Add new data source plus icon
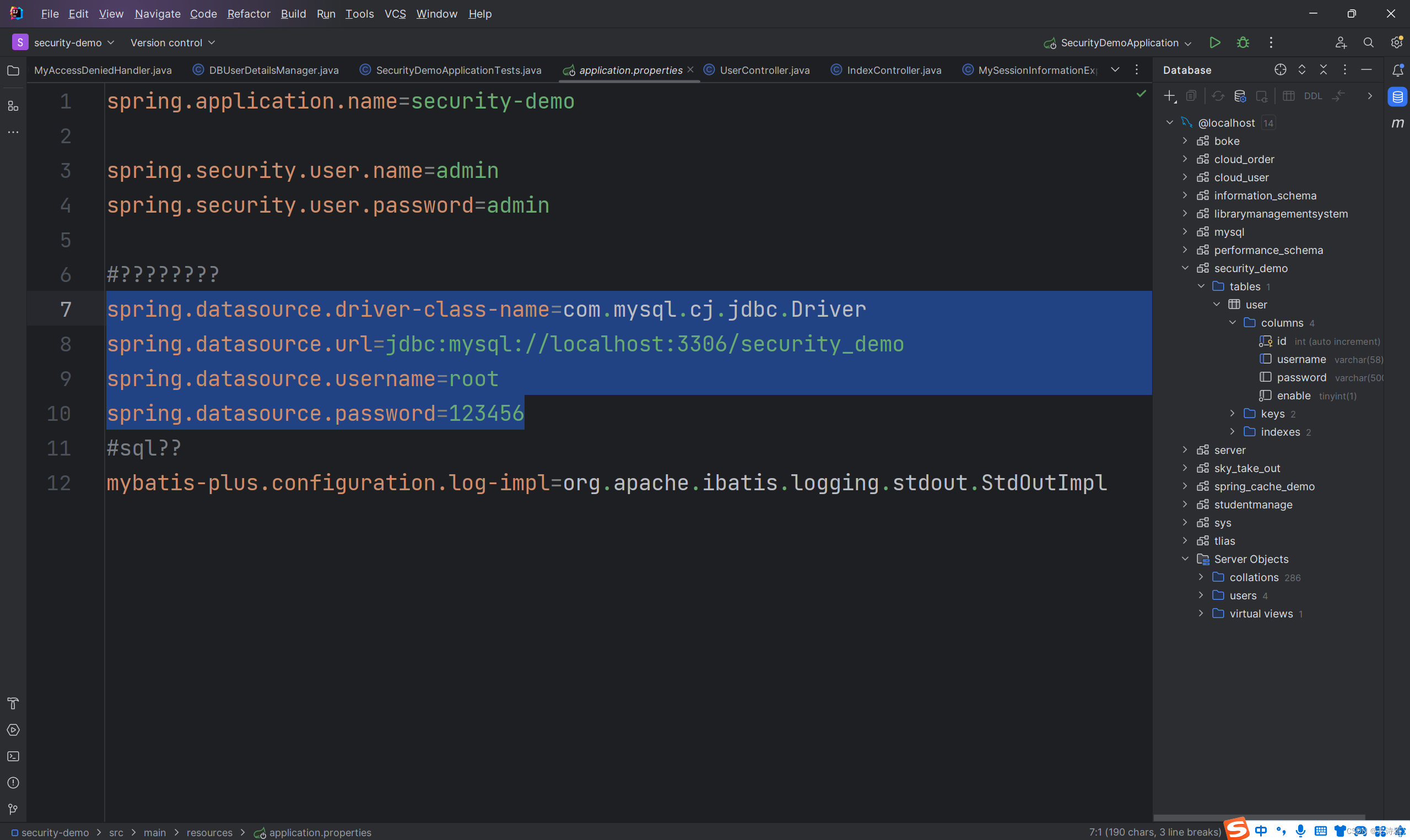The image size is (1410, 840). point(1169,96)
